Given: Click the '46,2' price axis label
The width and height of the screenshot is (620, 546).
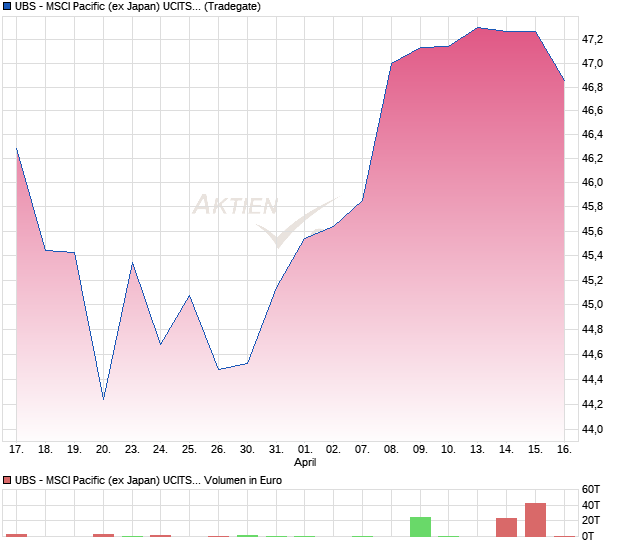Looking at the screenshot, I should 592,159.
